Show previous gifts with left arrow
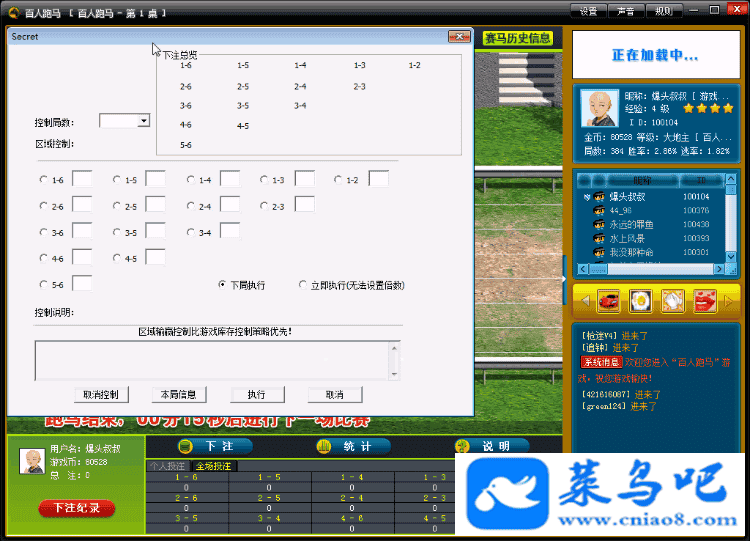Screen dimensions: 750x541 pos(585,301)
